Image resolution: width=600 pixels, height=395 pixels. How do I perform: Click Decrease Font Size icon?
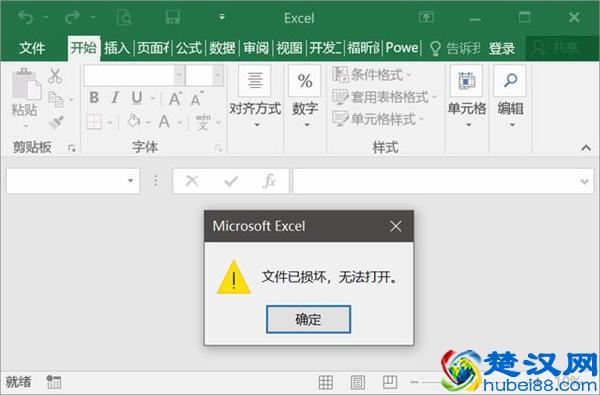point(197,99)
